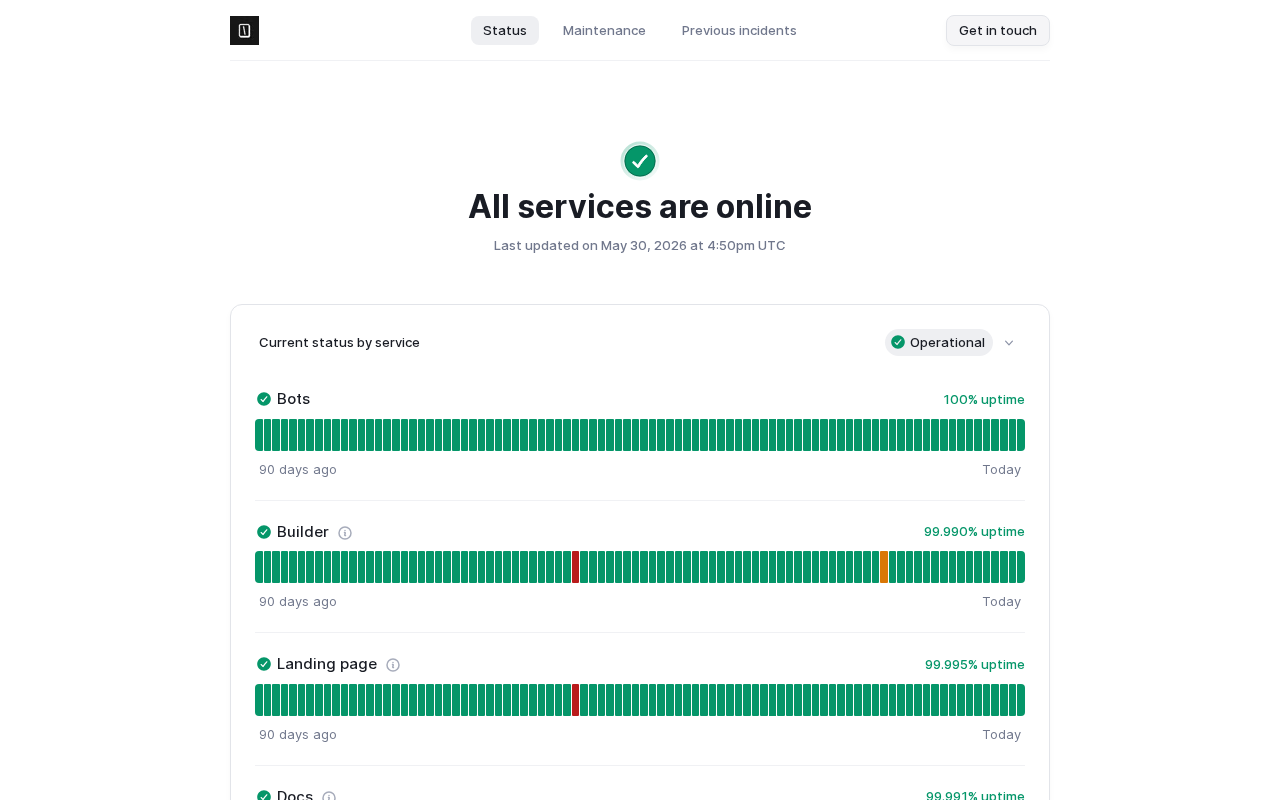Click the red outage bar in Builder timeline
1280x800 pixels.
[x=575, y=567]
